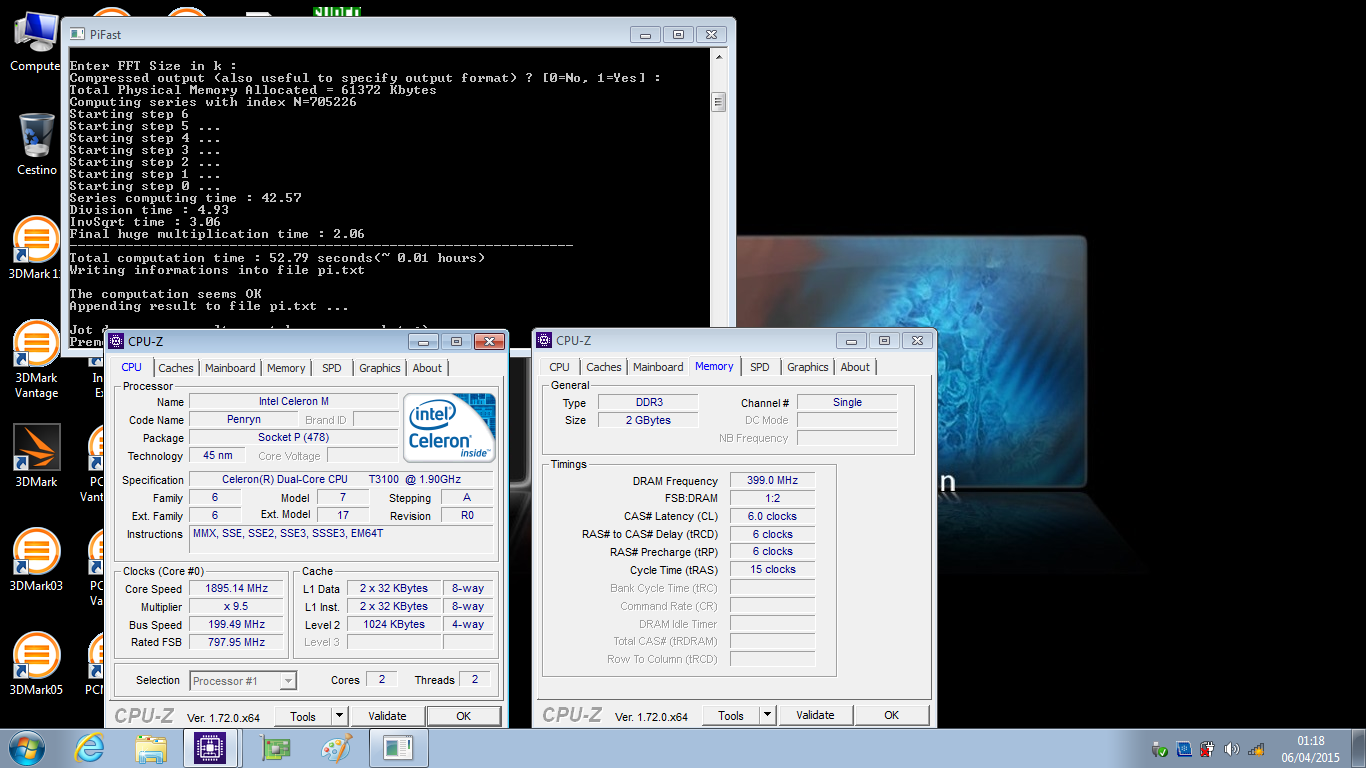Click the safely remove hardware tray icon
The height and width of the screenshot is (768, 1366).
[1160, 748]
